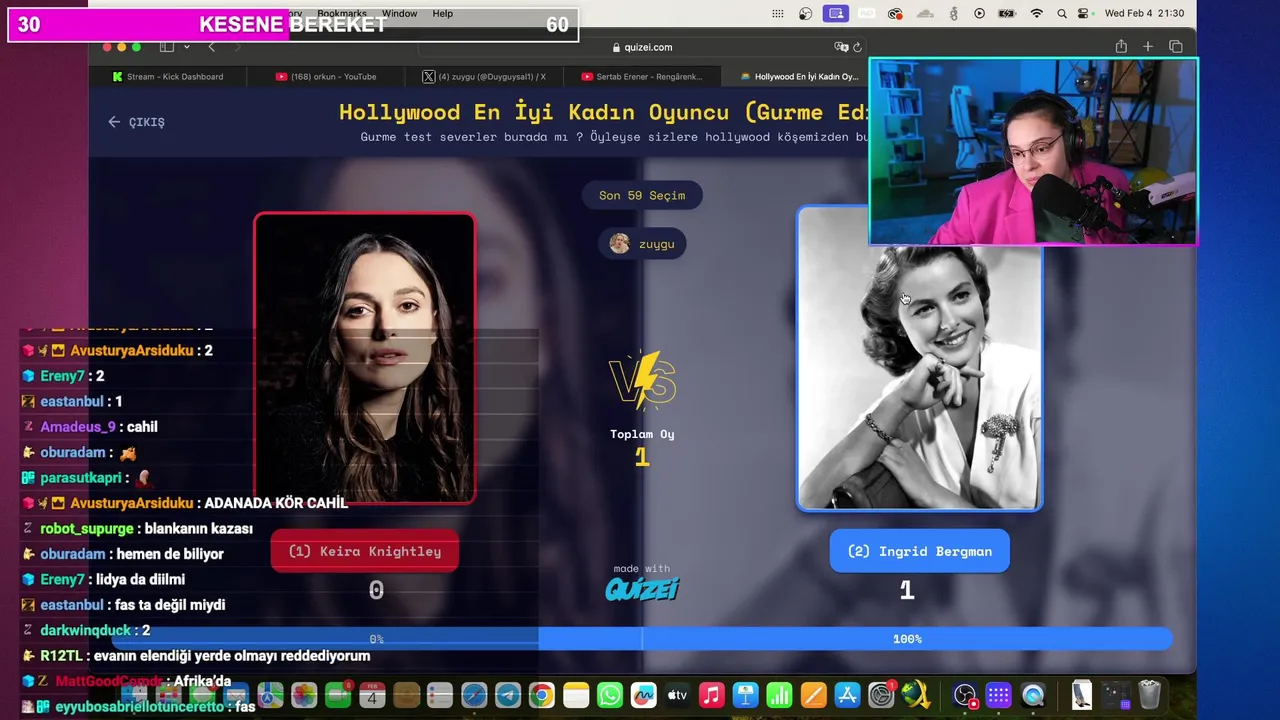This screenshot has width=1280, height=720.
Task: Open Calendar from the Dock
Action: pos(372,695)
